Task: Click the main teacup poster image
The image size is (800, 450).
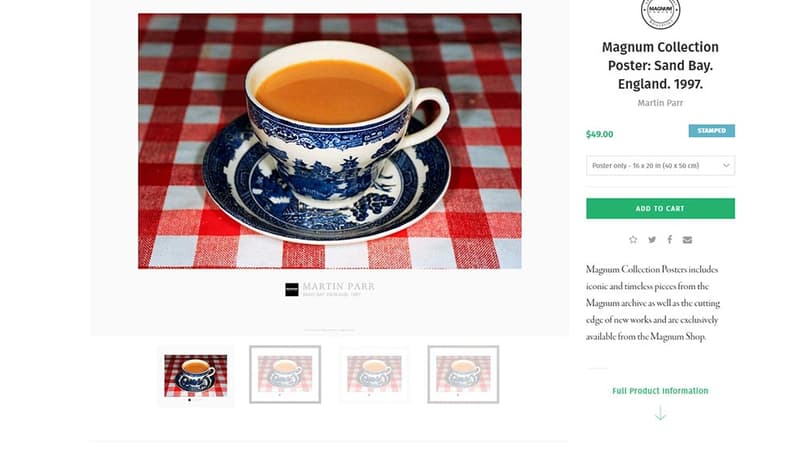Action: pyautogui.click(x=329, y=140)
